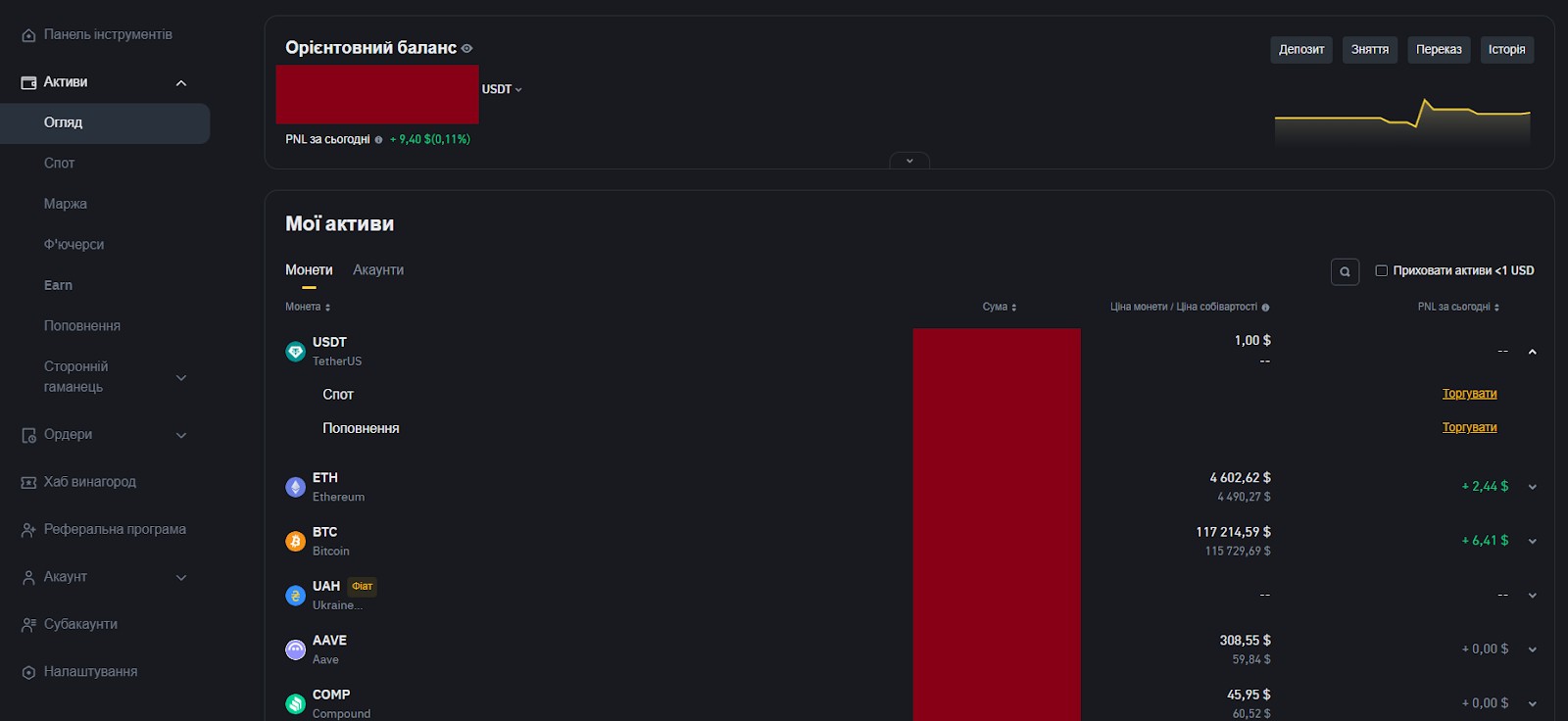Switch to the Акаунти tab
The width and height of the screenshot is (1568, 721).
tap(378, 270)
